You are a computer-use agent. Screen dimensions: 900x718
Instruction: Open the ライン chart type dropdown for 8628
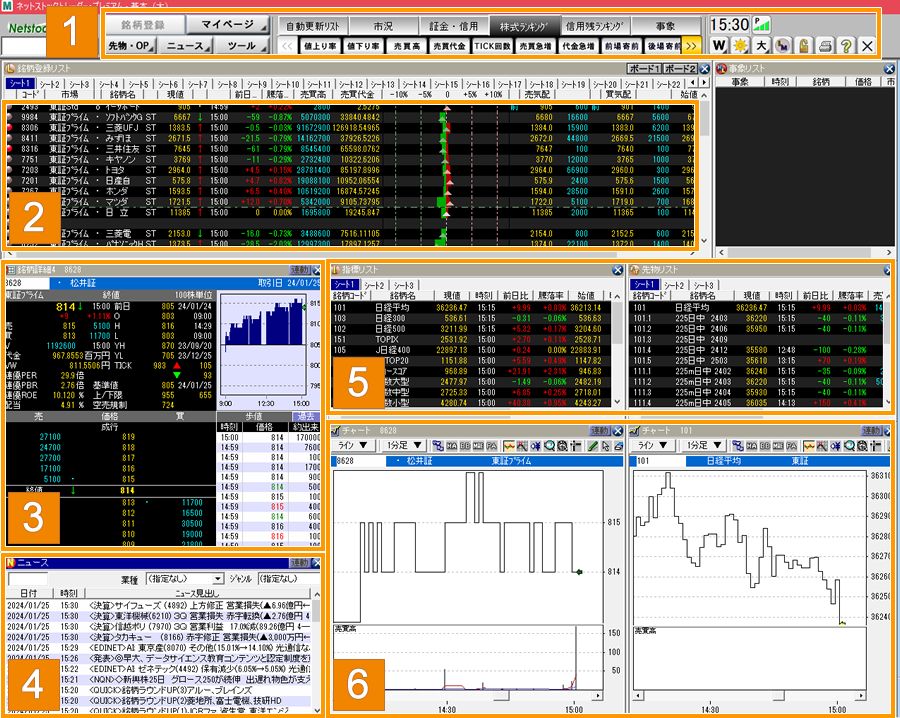point(351,445)
